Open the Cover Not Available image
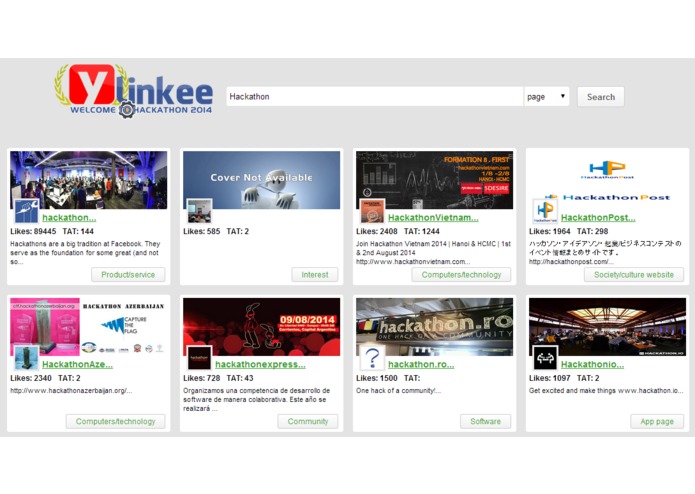 (x=262, y=180)
